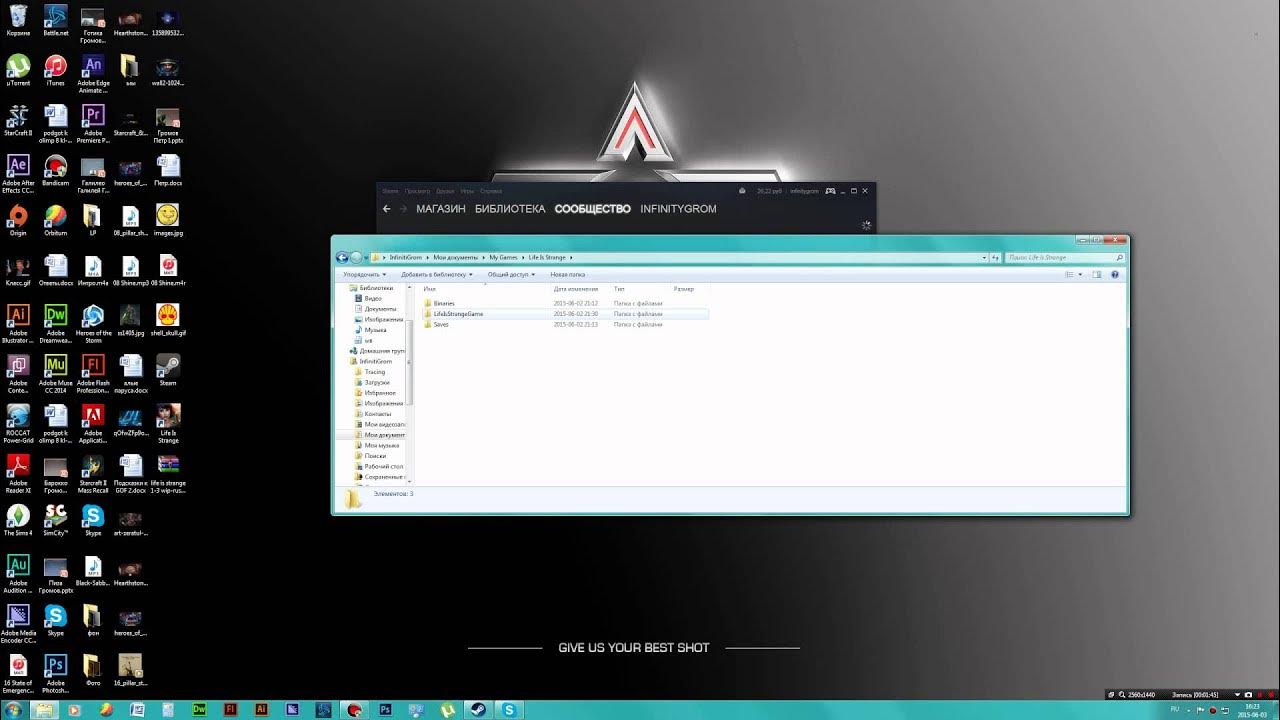Select Life Is Strange desktop shortcut
The width and height of the screenshot is (1280, 720).
[168, 424]
